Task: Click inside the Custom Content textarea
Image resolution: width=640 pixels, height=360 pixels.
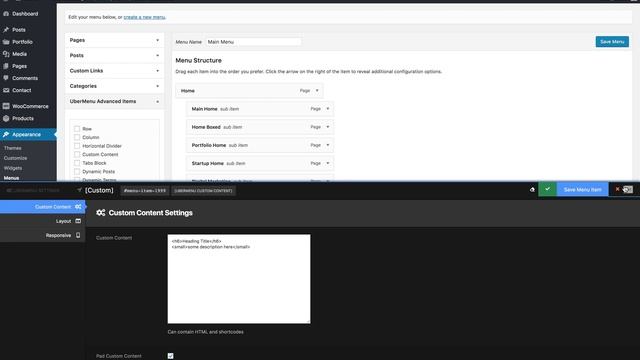Action: pos(239,279)
